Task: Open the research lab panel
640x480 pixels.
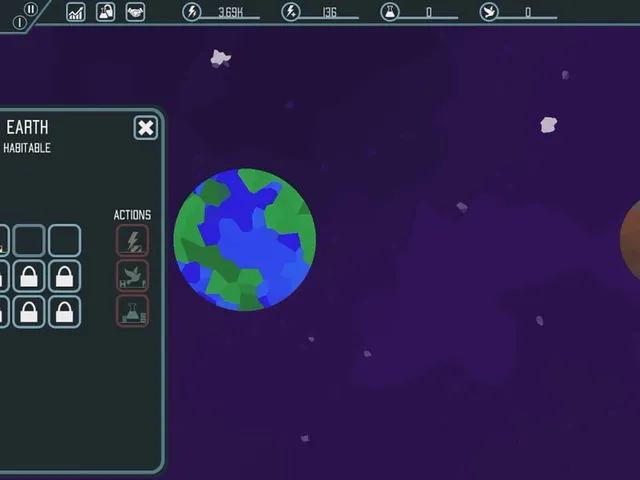Action: (106, 12)
